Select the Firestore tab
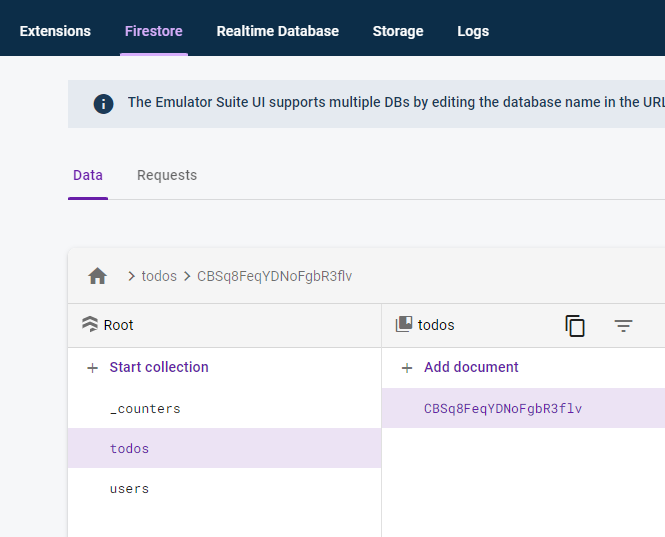 [x=154, y=31]
